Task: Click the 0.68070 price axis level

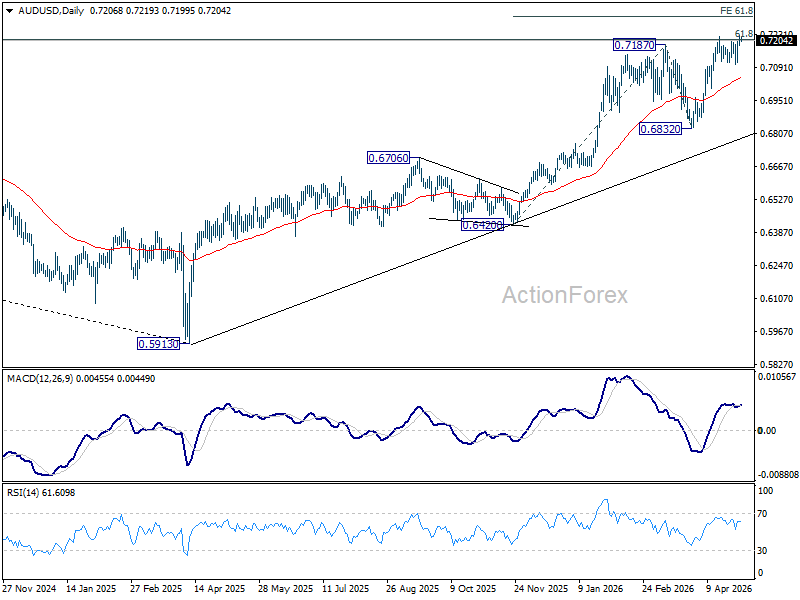Action: coord(777,134)
